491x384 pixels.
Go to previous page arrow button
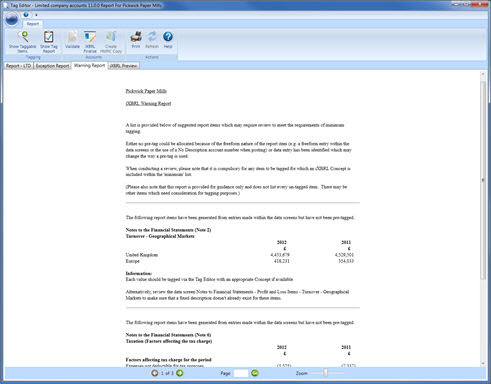coord(155,373)
